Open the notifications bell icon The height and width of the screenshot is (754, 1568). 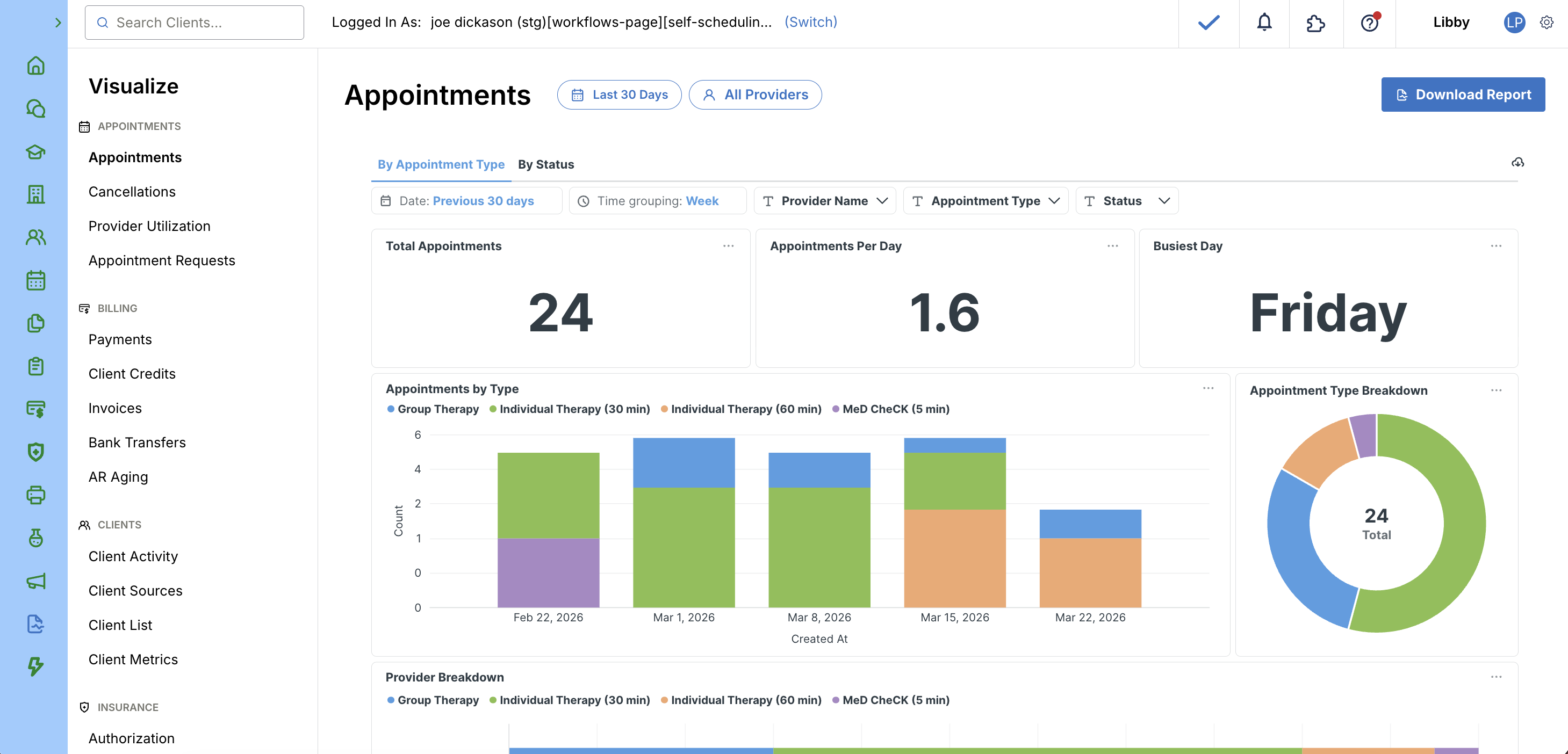(x=1264, y=23)
